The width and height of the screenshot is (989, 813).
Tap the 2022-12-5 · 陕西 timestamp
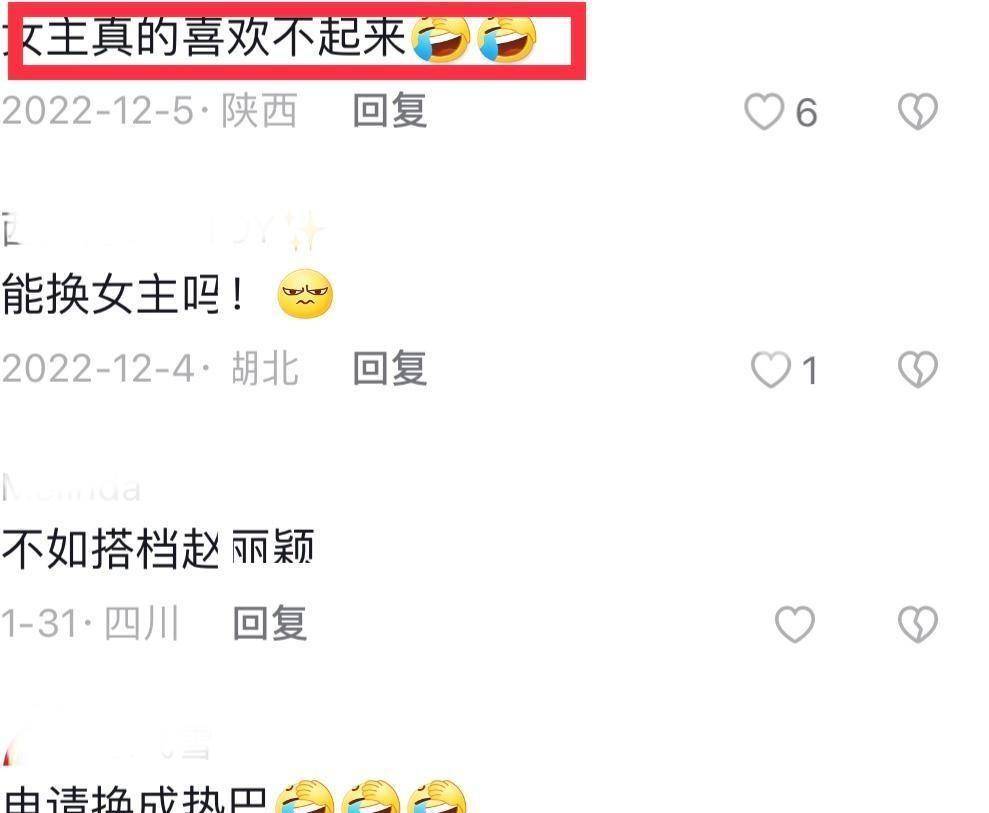(x=149, y=111)
